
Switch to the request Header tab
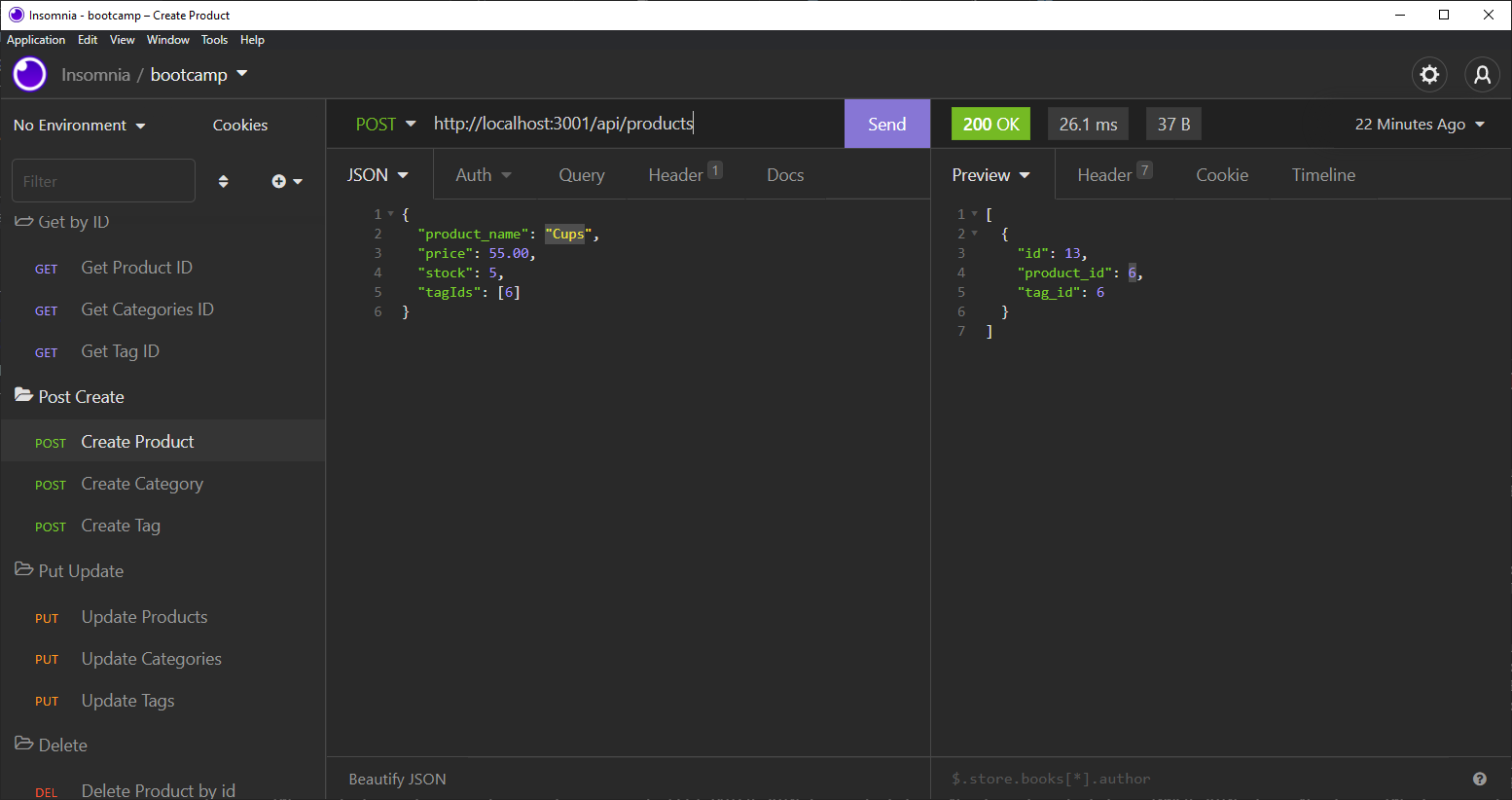click(x=685, y=174)
